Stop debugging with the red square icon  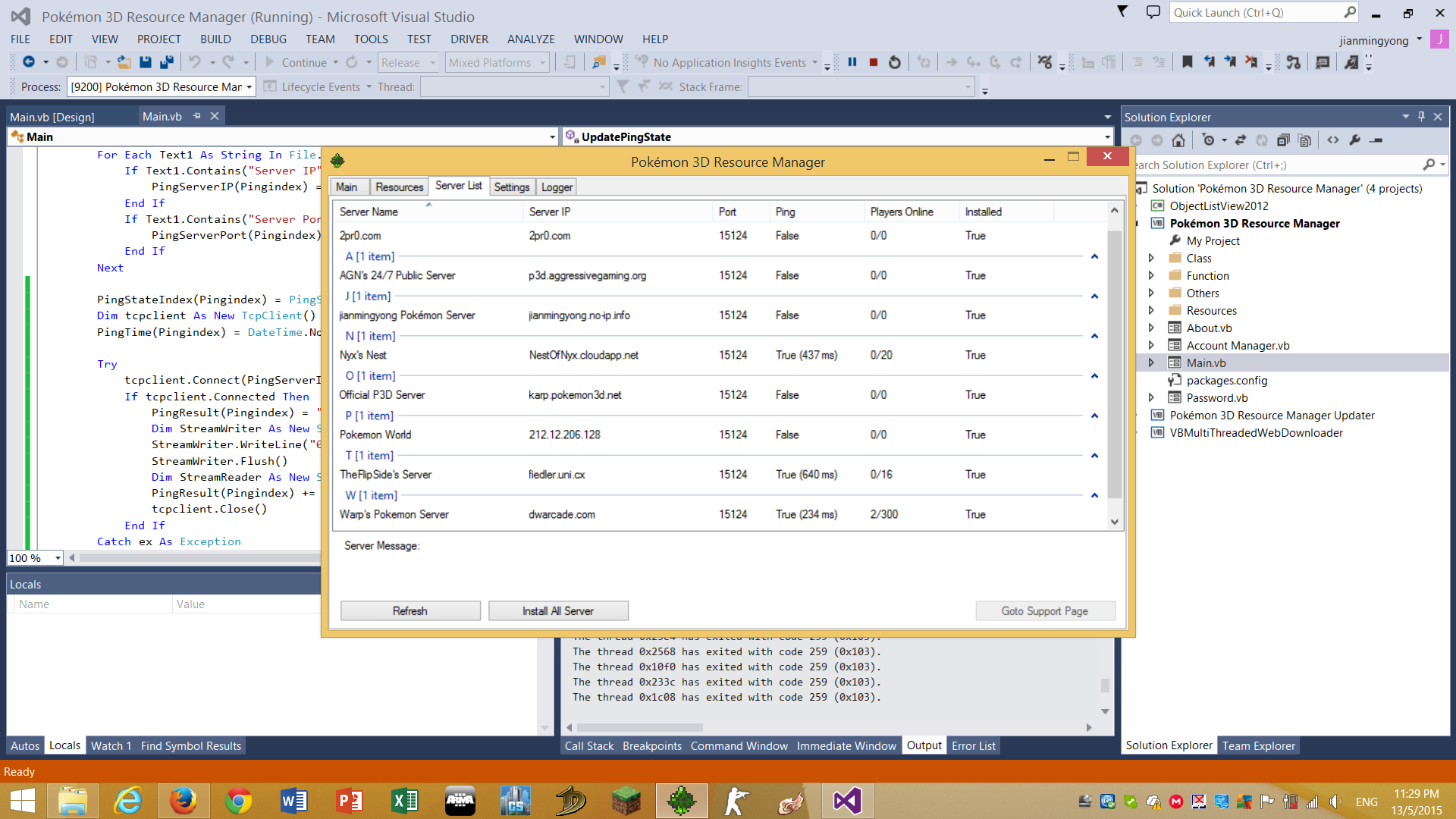(x=874, y=62)
